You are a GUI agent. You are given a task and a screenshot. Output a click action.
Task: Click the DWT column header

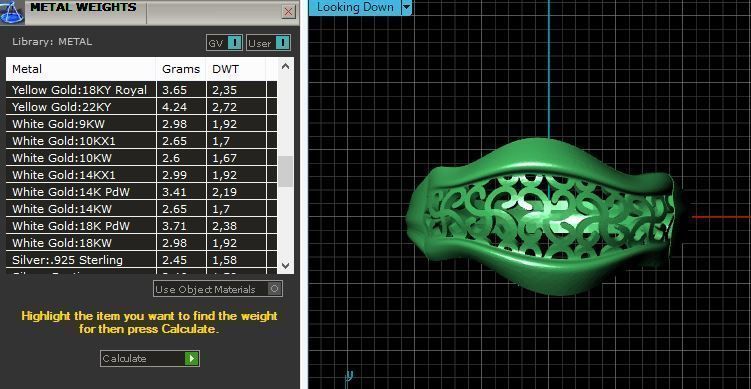pyautogui.click(x=236, y=69)
